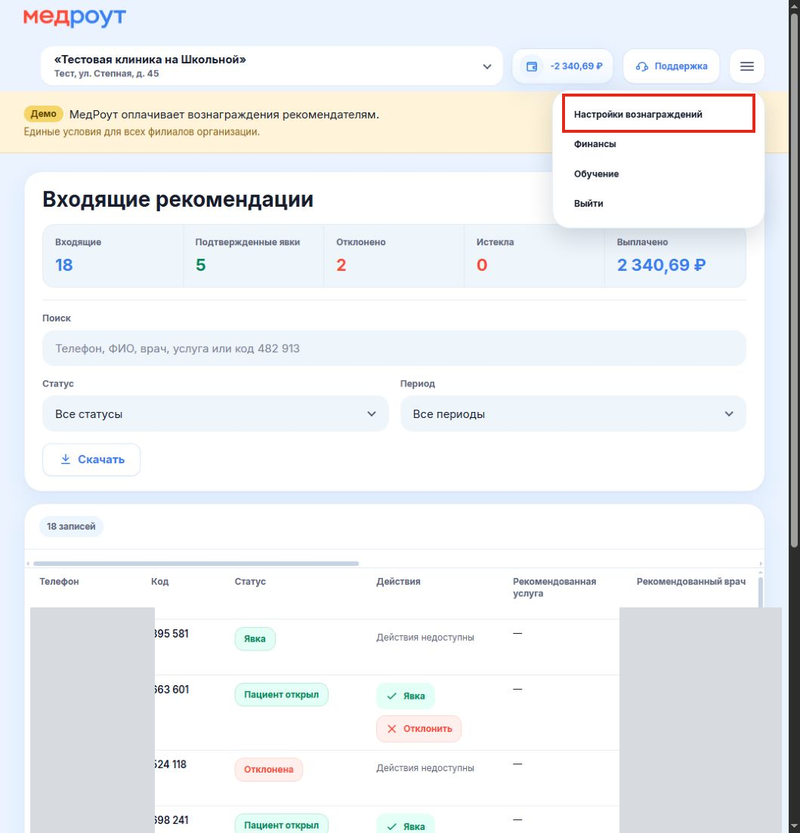Viewport: 800px width, 833px height.
Task: Click the horizontal table scrollbar
Action: [196, 563]
